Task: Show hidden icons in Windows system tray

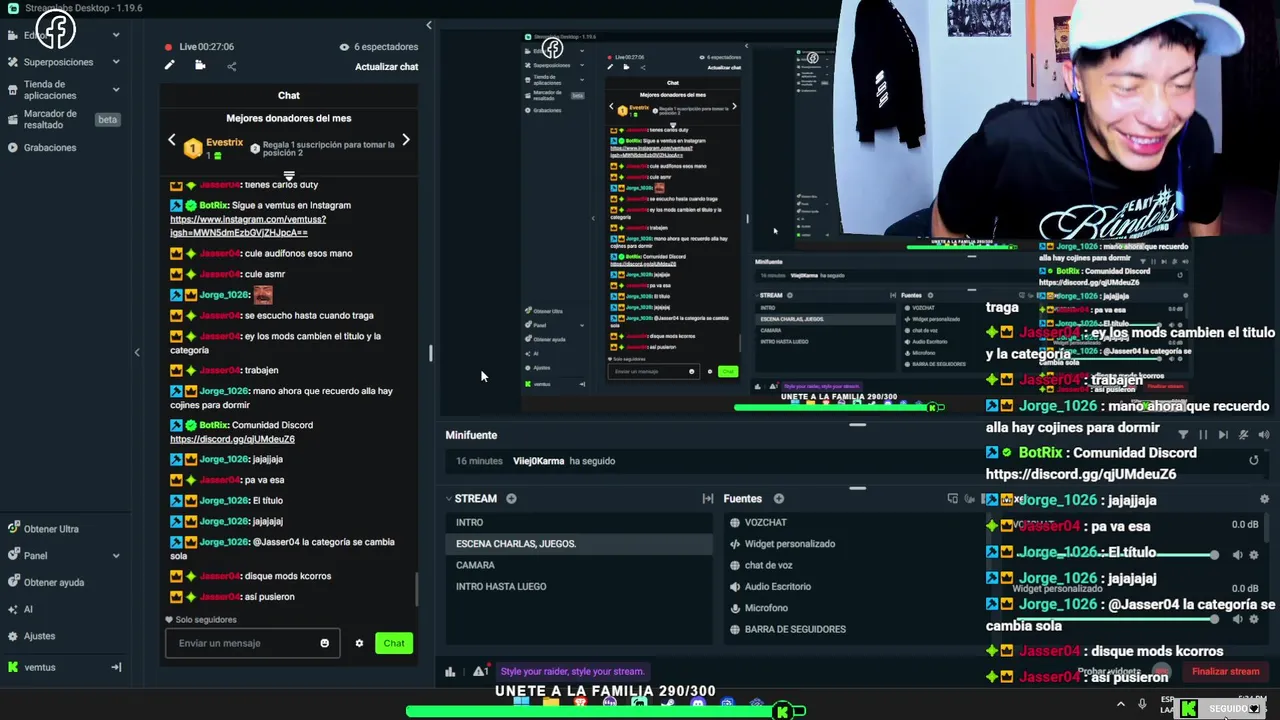Action: point(1120,704)
